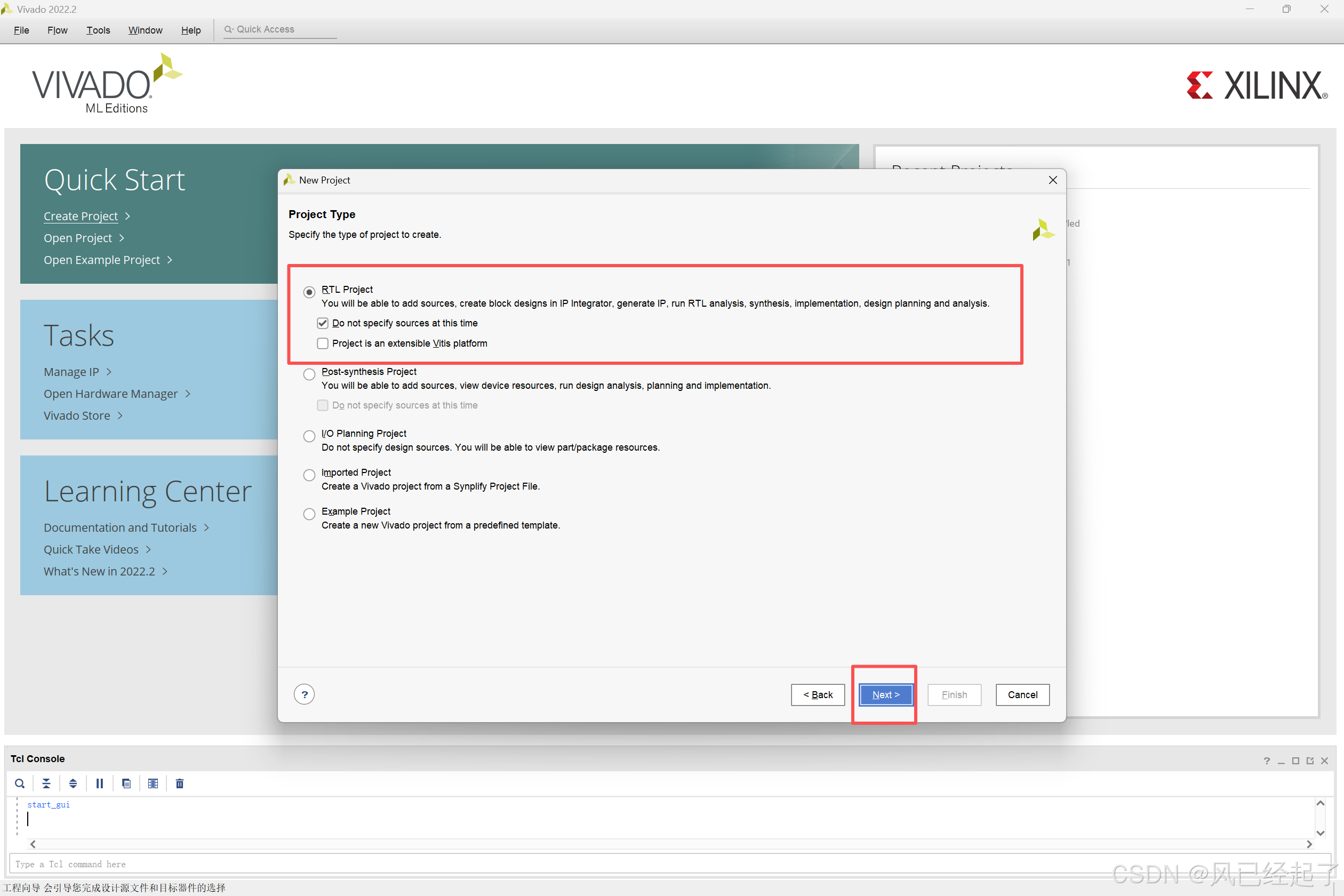This screenshot has width=1344, height=896.
Task: Click the Create Project link
Action: [81, 216]
